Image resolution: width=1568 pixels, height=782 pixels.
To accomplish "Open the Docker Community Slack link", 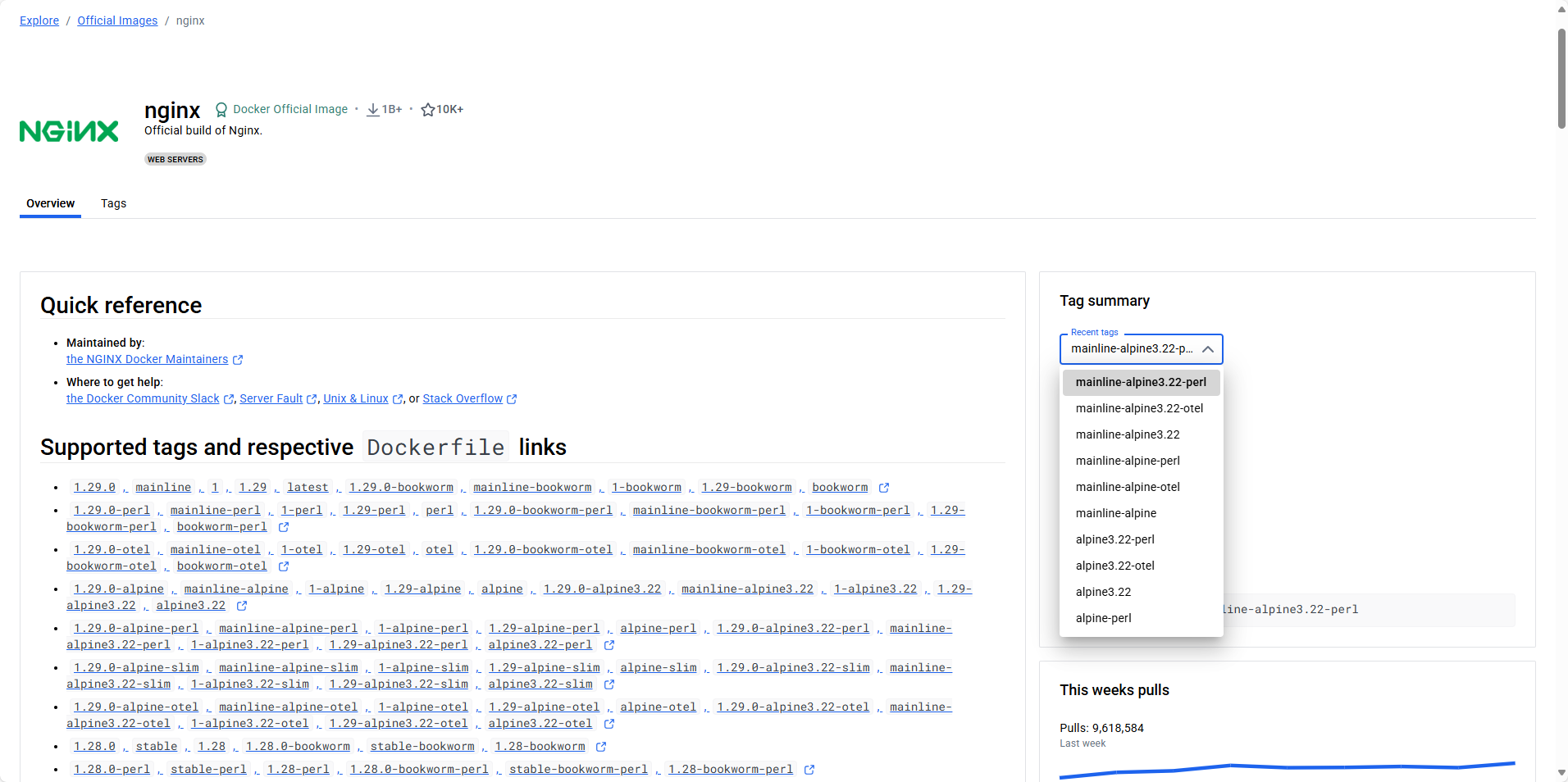I will pyautogui.click(x=143, y=398).
